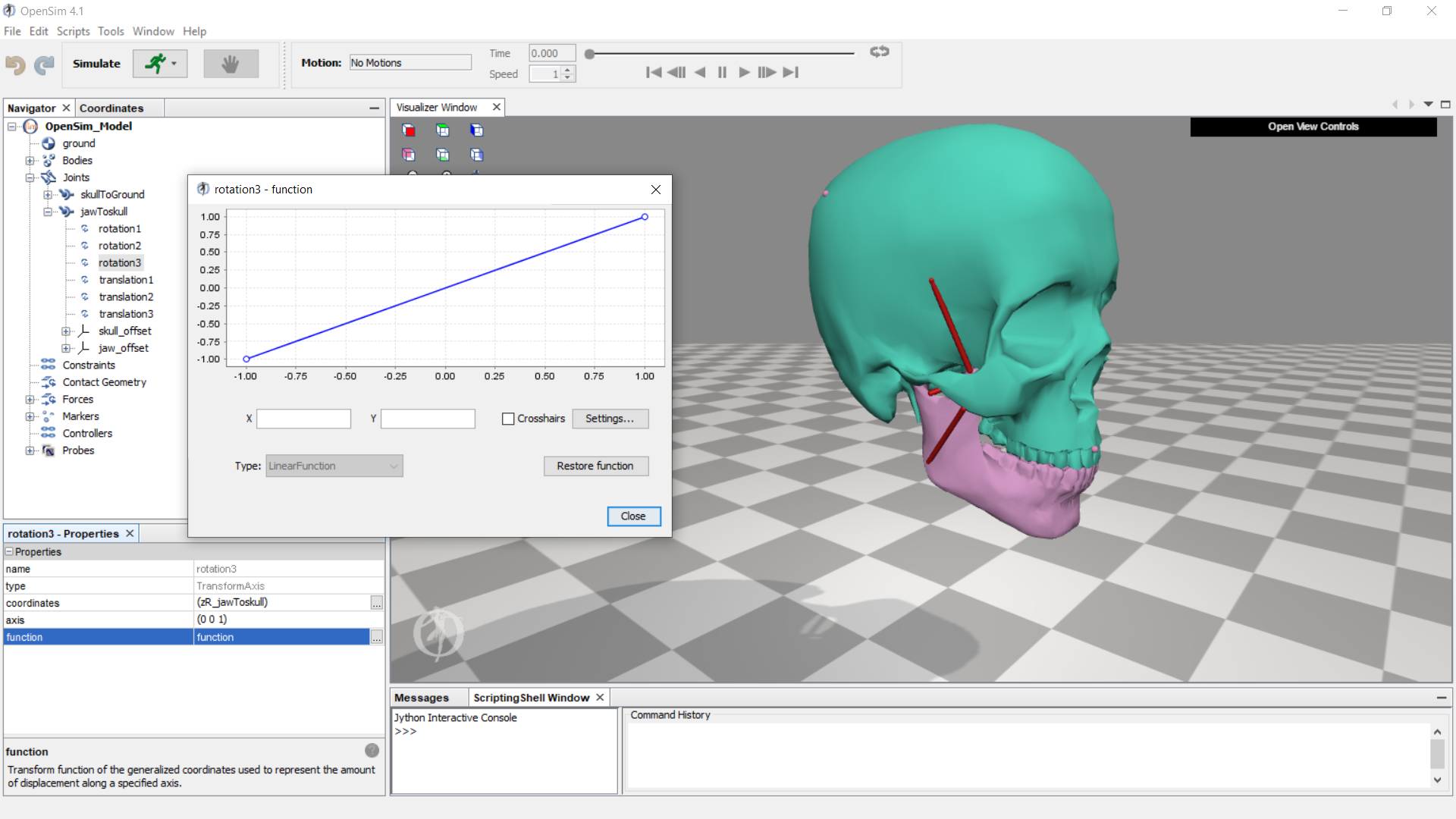This screenshot has width=1456, height=819.
Task: Jump to motion end
Action: point(791,72)
